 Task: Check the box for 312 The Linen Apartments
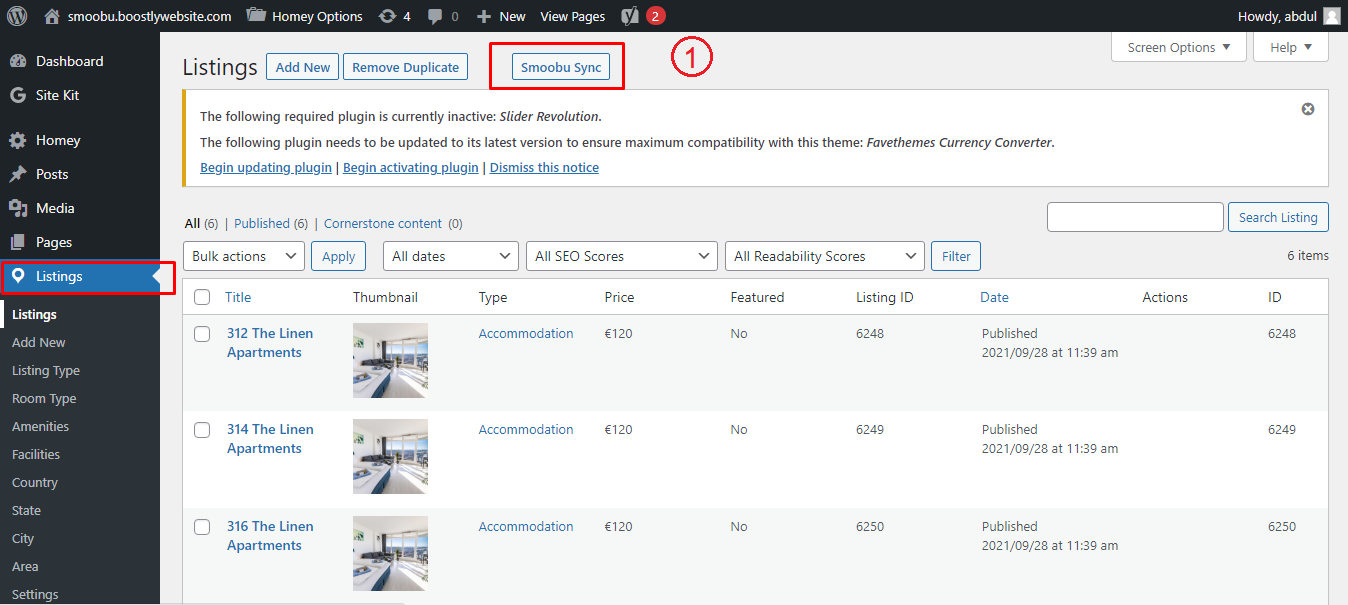(202, 333)
